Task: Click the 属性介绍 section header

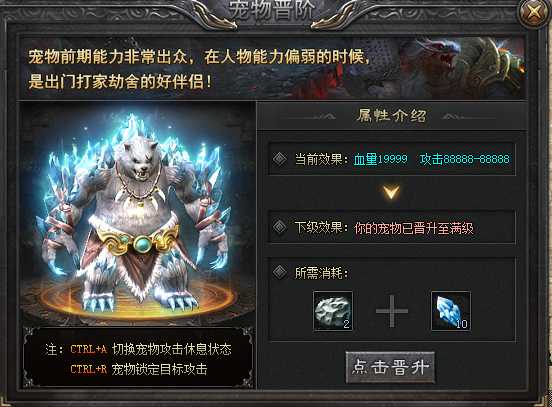Action: pyautogui.click(x=391, y=115)
